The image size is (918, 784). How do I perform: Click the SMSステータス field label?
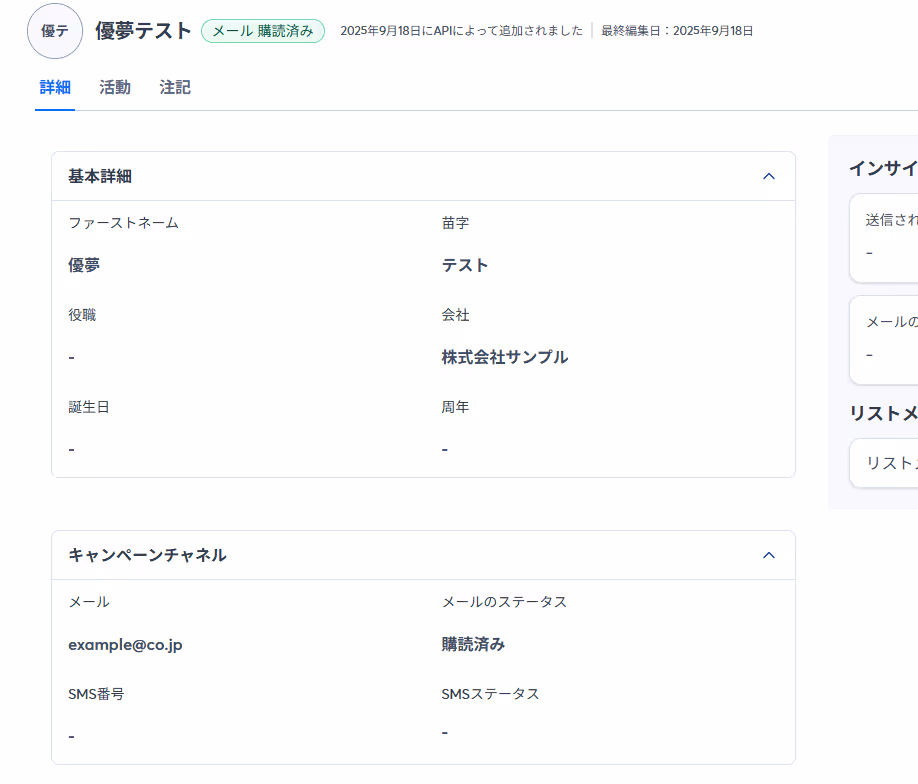point(490,694)
